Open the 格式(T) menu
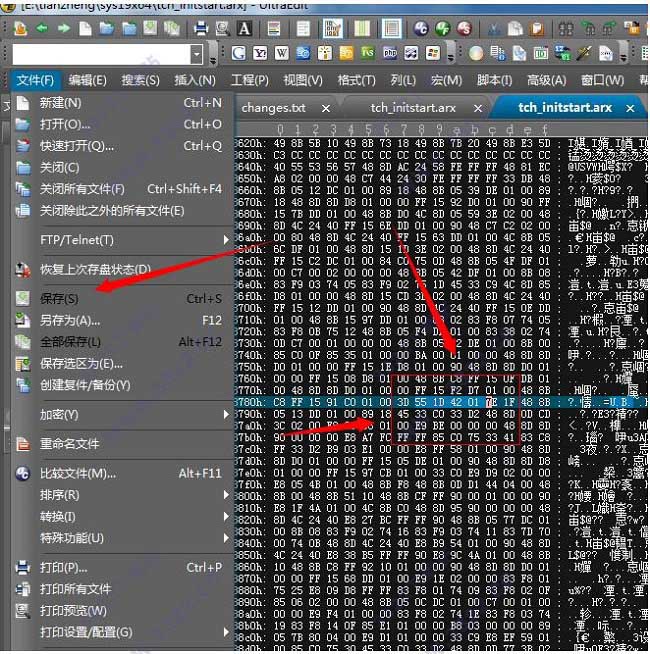Screen dimensions: 650x654 (356, 80)
